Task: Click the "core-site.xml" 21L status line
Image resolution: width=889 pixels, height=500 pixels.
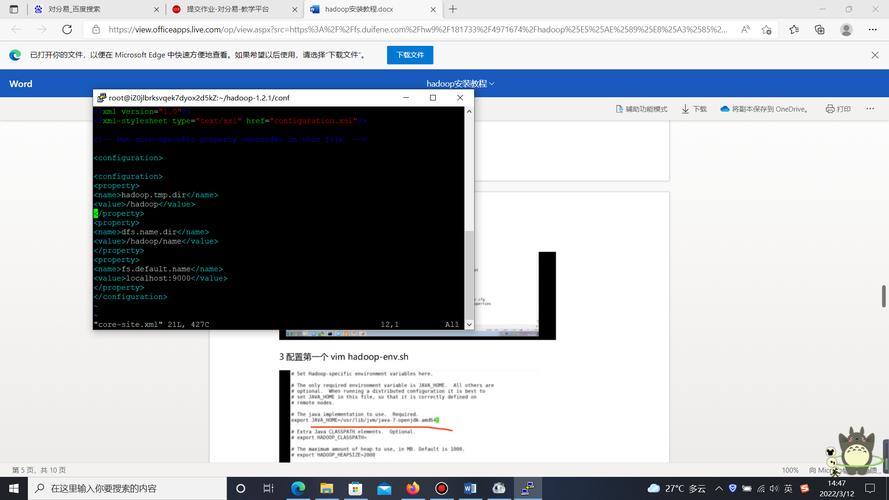Action: 151,325
